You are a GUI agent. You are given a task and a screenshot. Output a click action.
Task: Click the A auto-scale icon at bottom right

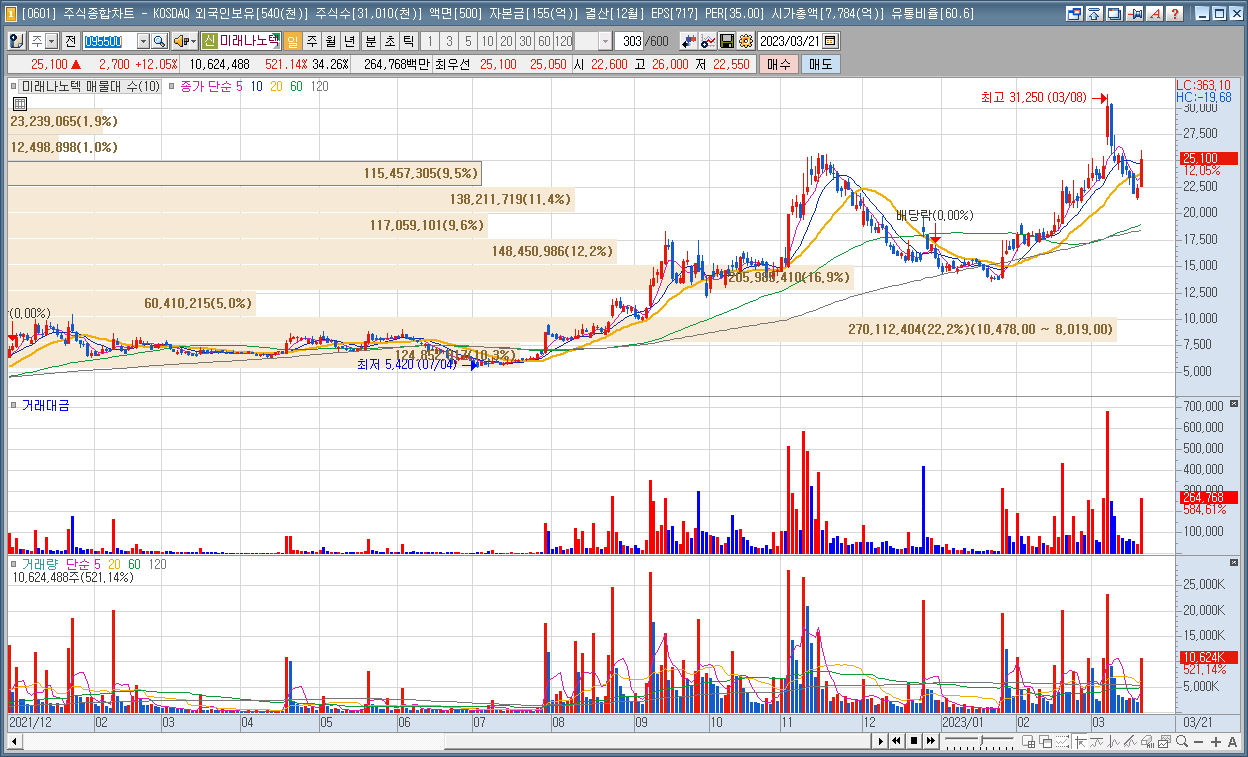click(x=1232, y=741)
